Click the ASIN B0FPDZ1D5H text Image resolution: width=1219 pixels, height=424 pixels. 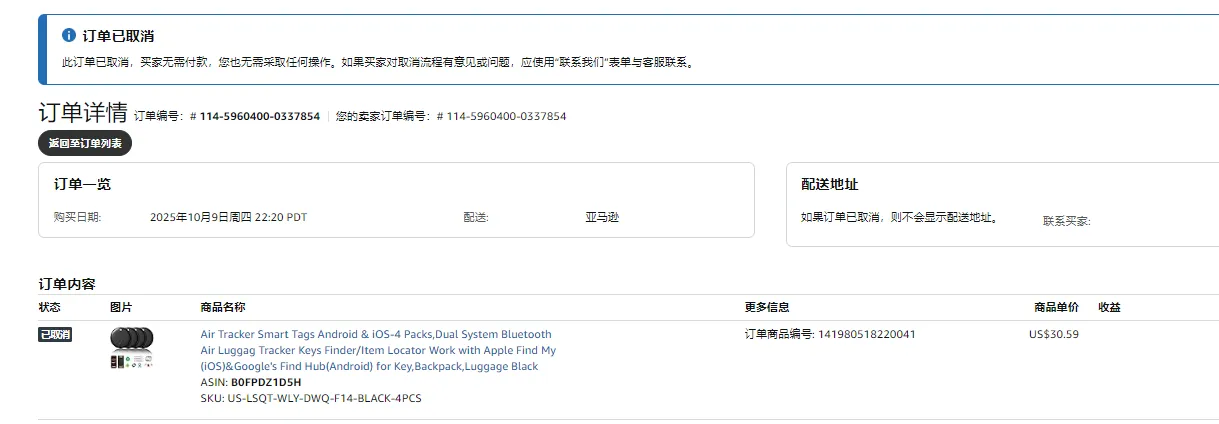265,382
